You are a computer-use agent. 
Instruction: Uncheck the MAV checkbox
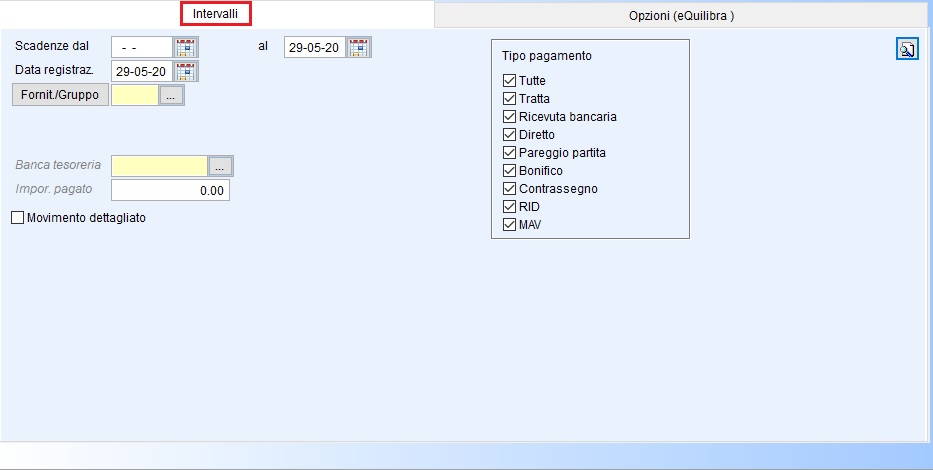click(510, 225)
